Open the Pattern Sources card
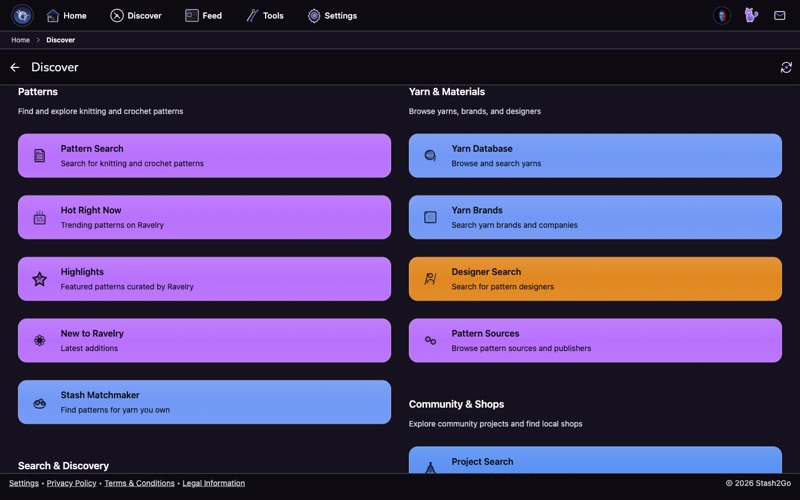 click(x=595, y=340)
